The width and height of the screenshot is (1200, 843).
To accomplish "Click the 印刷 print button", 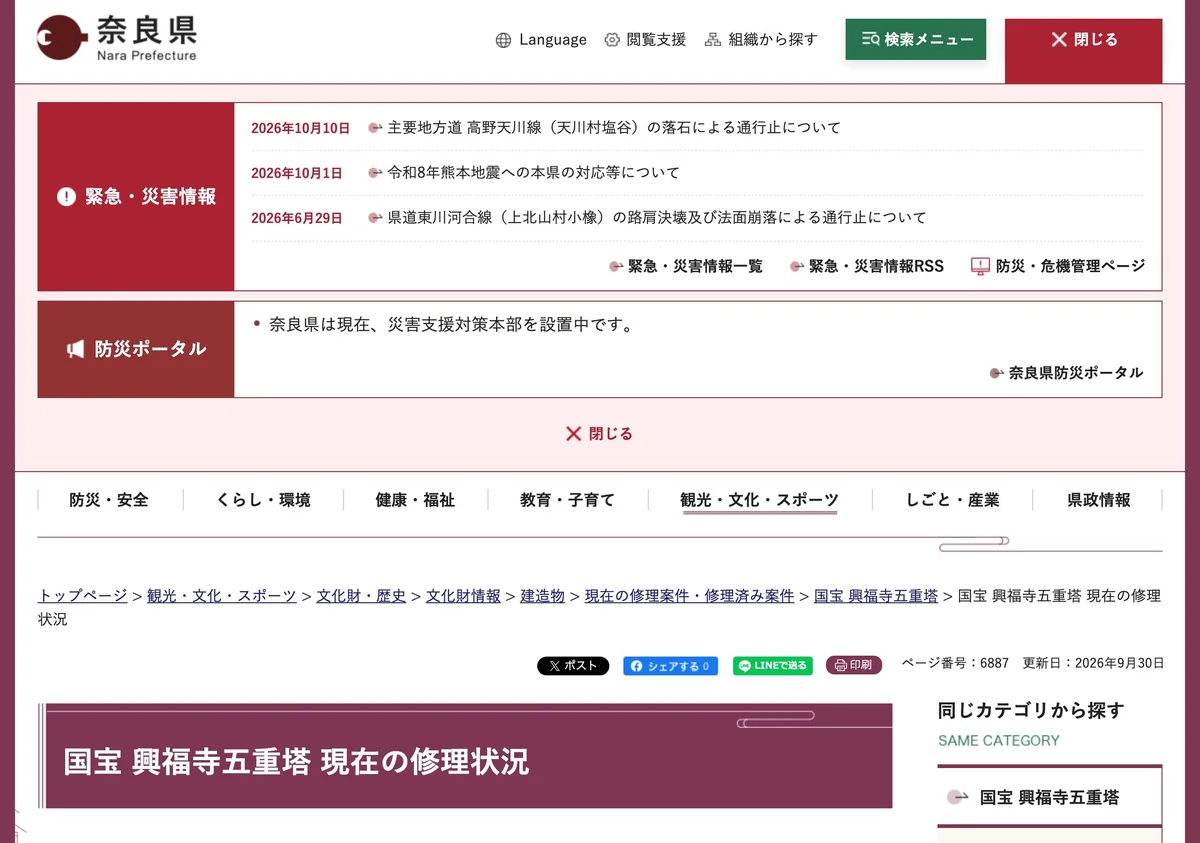I will (x=854, y=665).
